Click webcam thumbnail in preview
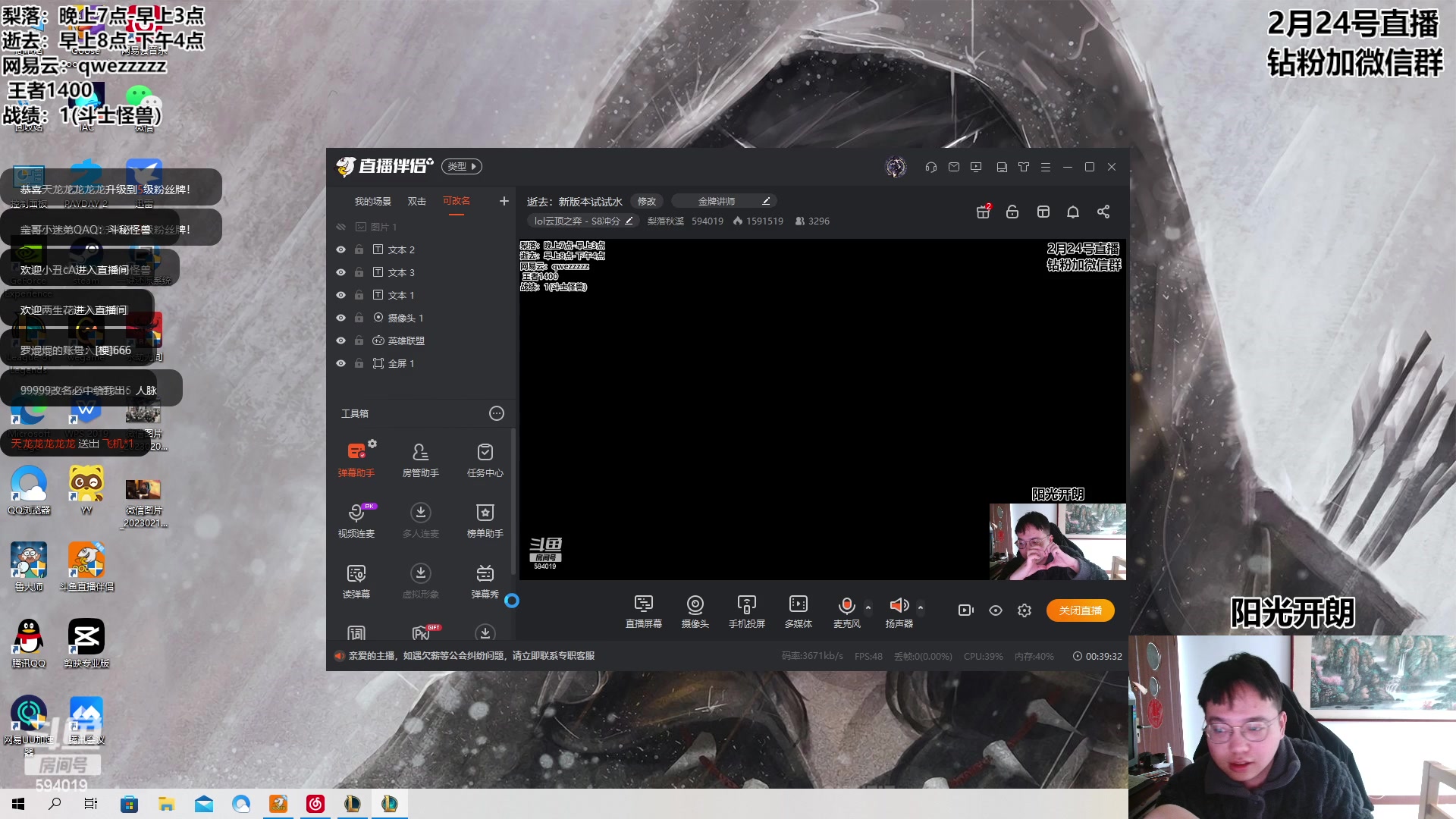The image size is (1456, 819). click(x=1057, y=541)
